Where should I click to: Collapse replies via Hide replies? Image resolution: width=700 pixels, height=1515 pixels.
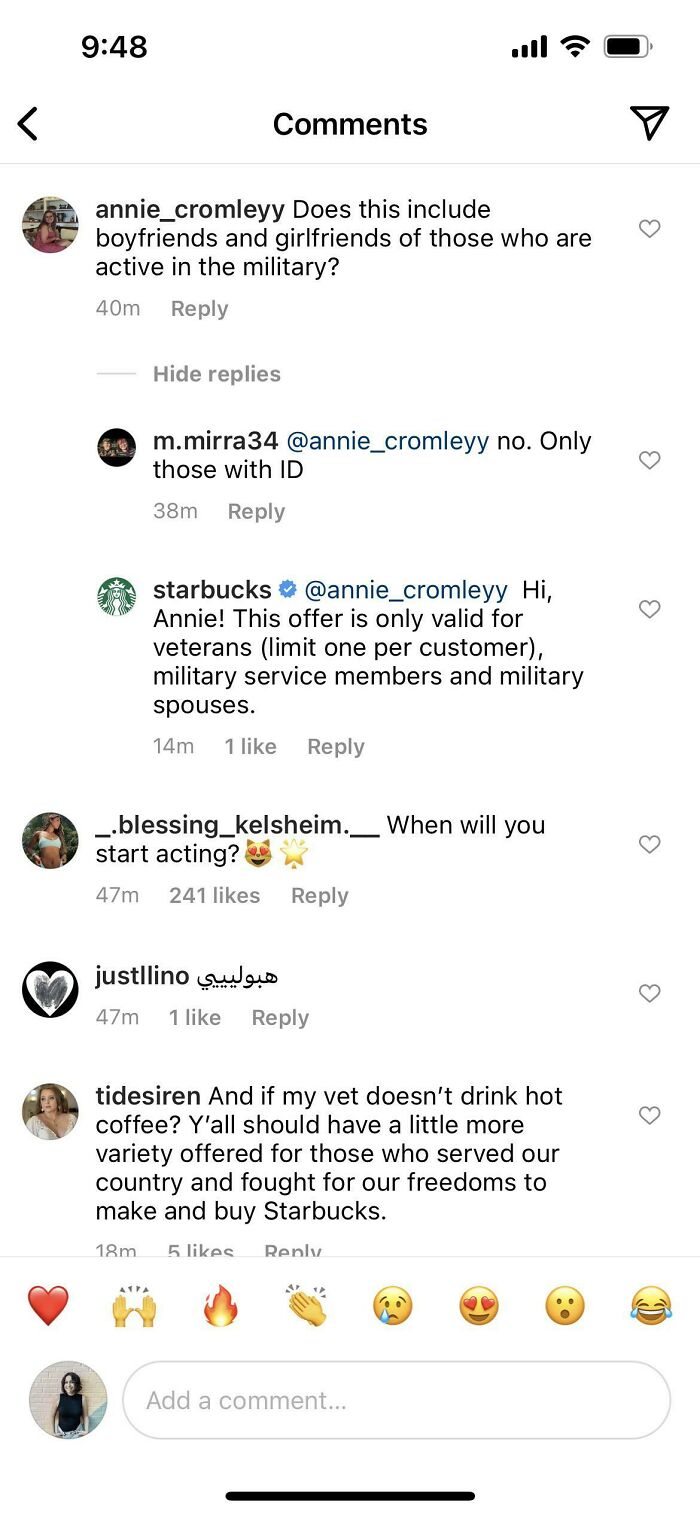[x=216, y=373]
